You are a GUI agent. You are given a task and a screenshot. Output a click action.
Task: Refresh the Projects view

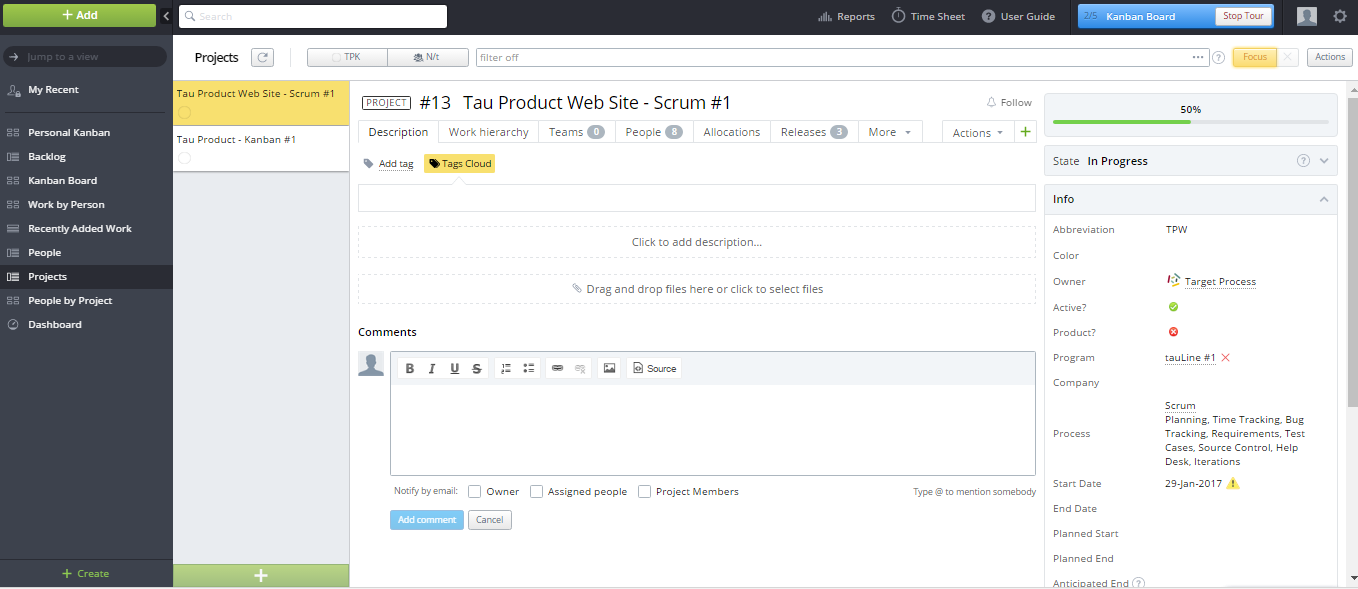[x=262, y=57]
